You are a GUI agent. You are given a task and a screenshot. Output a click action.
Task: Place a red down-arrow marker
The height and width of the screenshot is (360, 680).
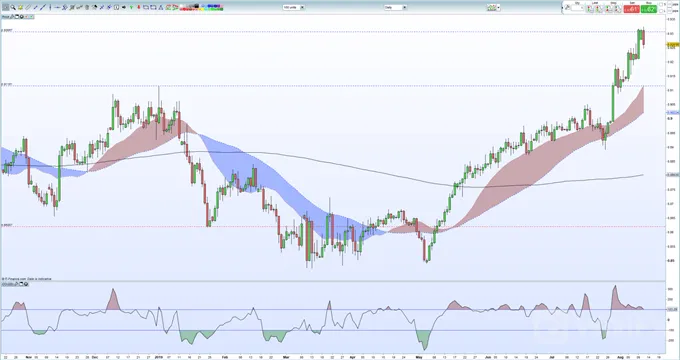(139, 7)
